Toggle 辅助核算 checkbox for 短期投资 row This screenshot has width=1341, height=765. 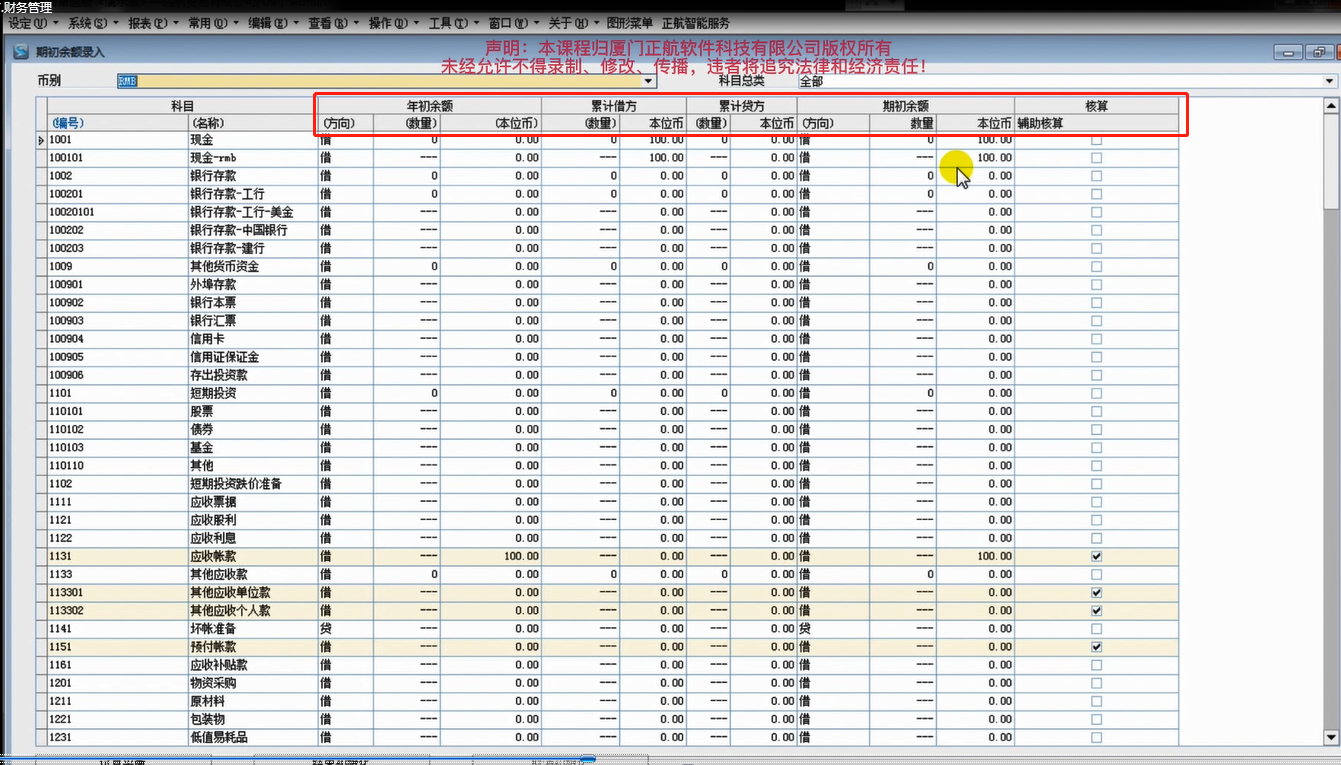click(1097, 393)
